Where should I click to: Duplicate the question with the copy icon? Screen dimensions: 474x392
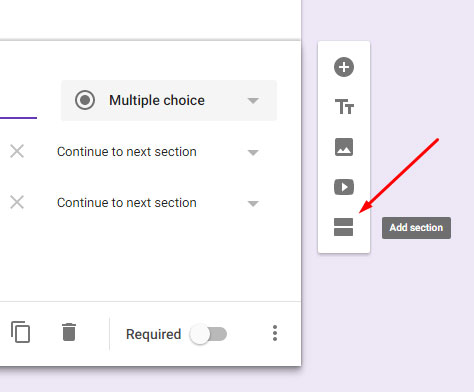(x=20, y=332)
